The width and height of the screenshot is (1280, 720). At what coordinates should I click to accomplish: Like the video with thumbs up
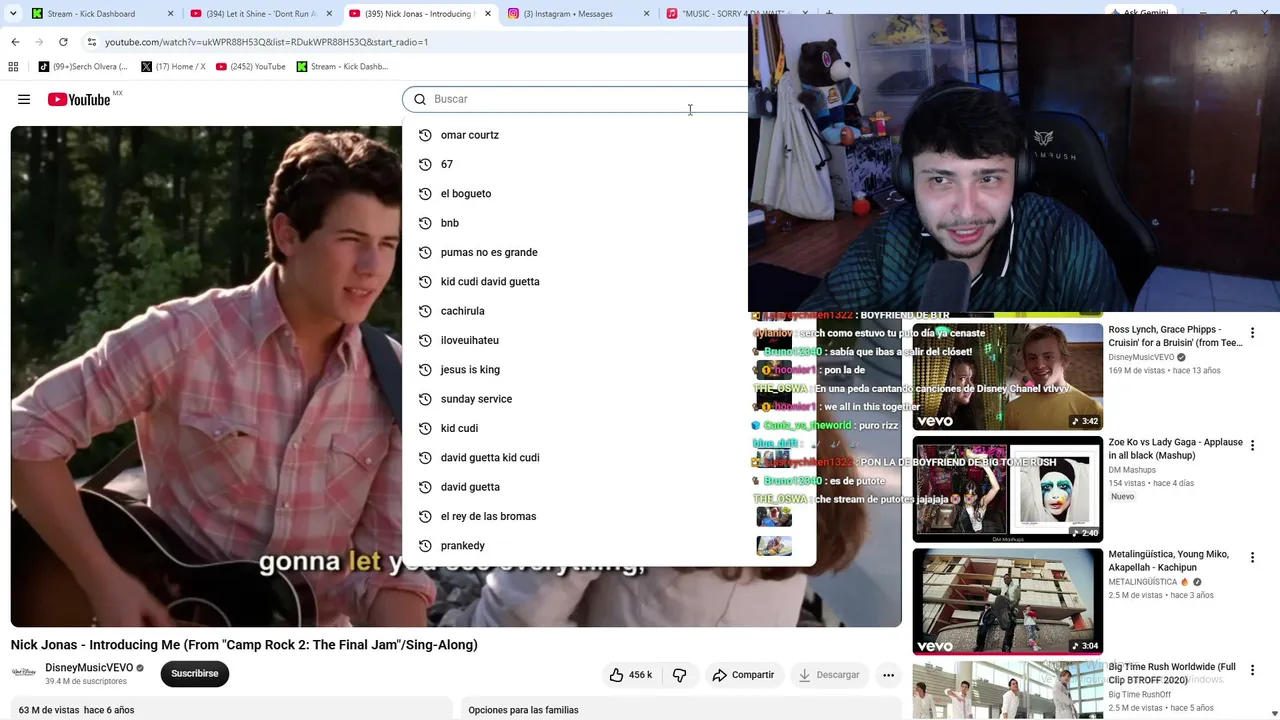point(631,675)
